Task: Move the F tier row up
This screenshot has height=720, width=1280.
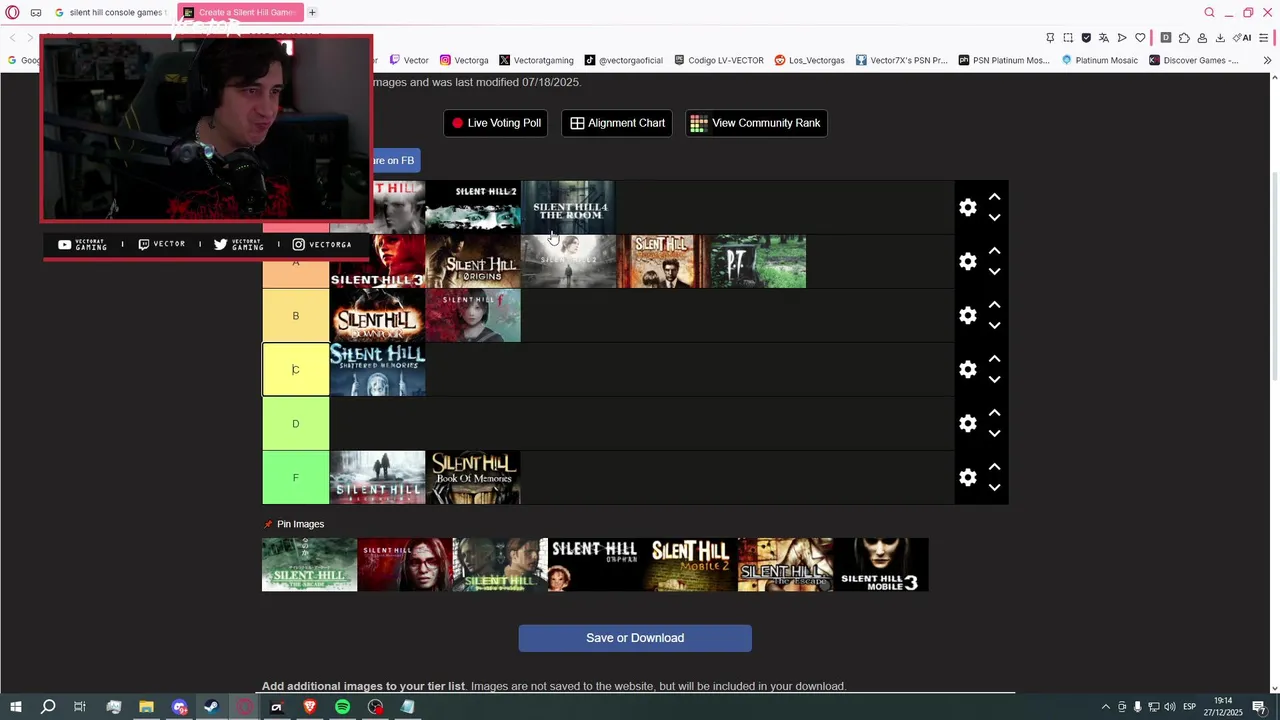Action: pyautogui.click(x=994, y=467)
